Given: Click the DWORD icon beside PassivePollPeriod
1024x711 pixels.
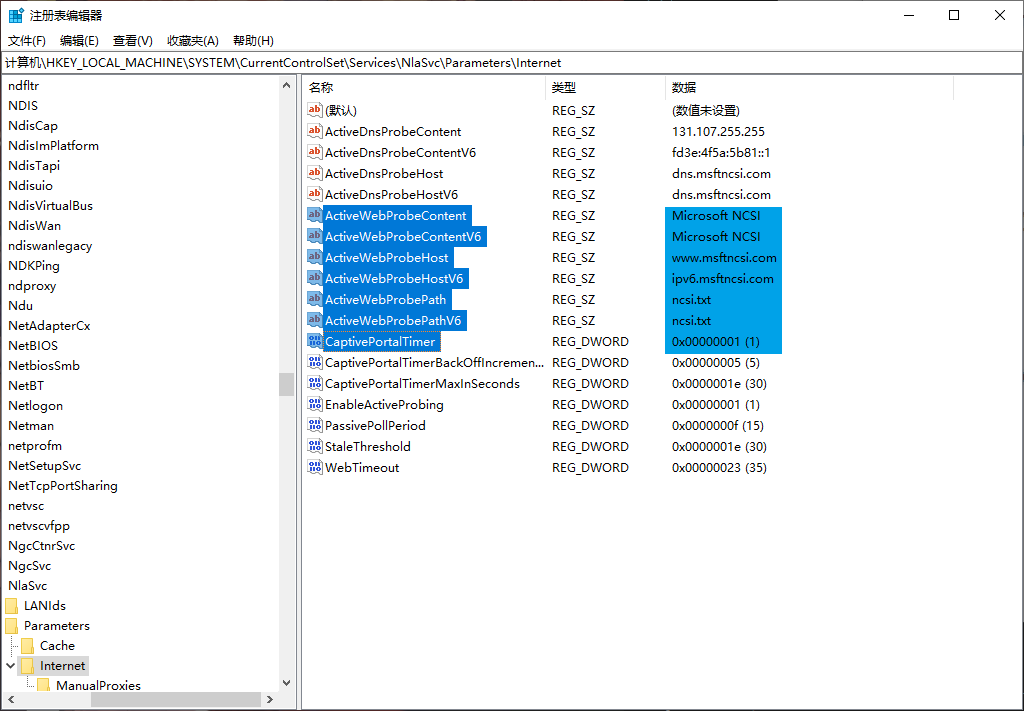Looking at the screenshot, I should click(315, 425).
